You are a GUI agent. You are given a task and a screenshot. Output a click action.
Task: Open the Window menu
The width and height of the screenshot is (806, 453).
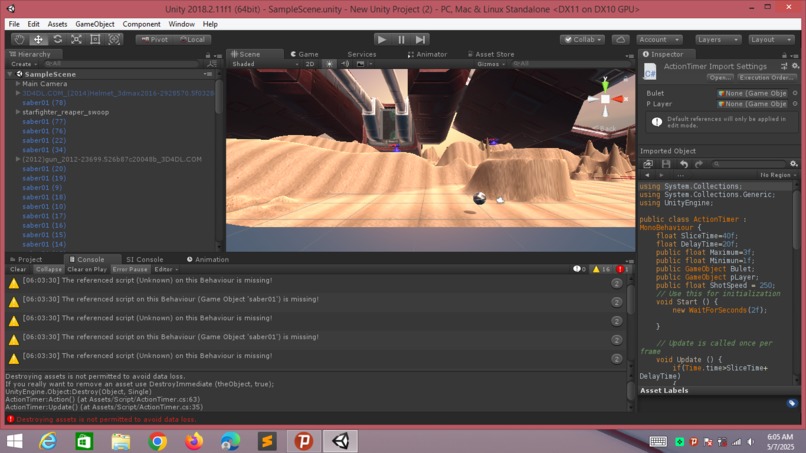181,24
